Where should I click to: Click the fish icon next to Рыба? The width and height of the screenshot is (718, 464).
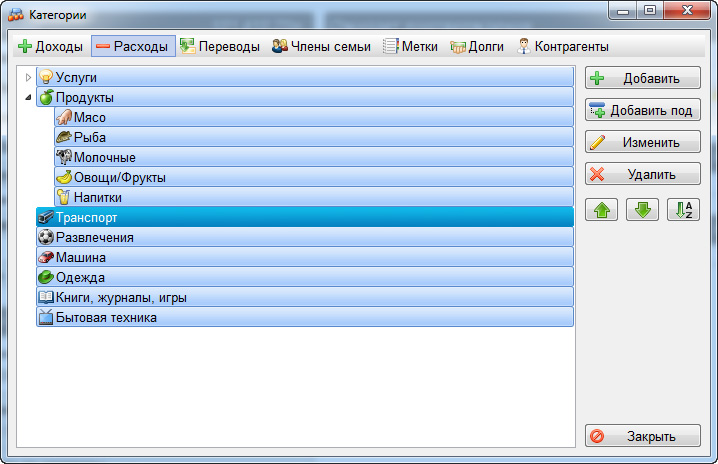coord(63,137)
